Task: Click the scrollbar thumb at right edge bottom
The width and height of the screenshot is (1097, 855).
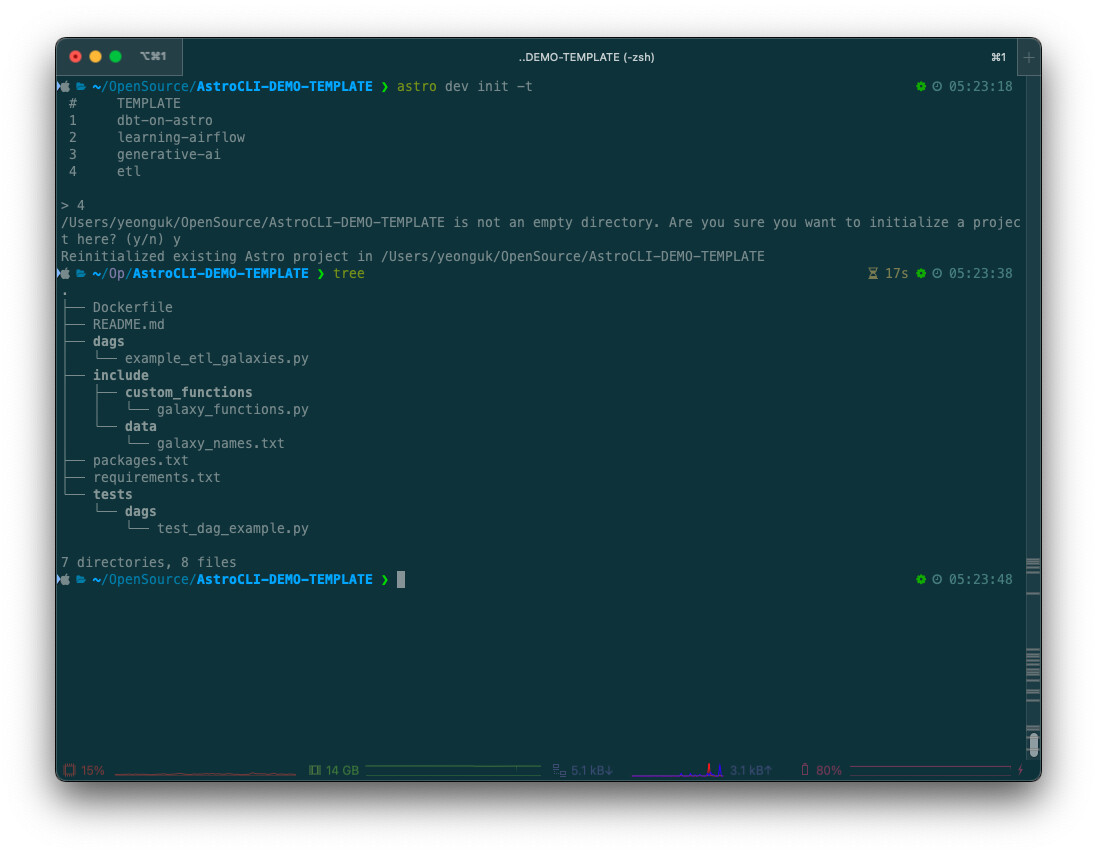Action: point(1033,744)
